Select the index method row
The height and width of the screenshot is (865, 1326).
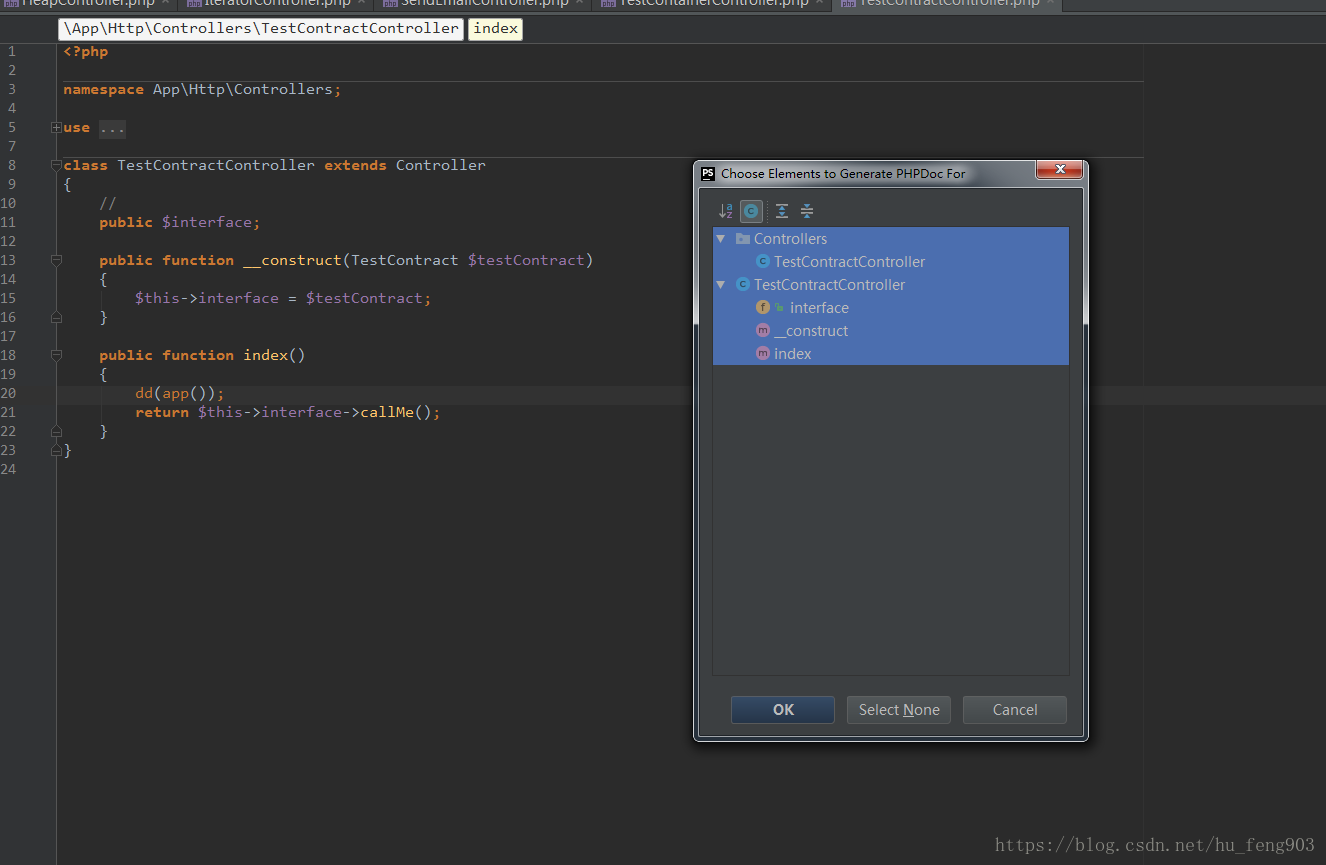click(x=891, y=354)
